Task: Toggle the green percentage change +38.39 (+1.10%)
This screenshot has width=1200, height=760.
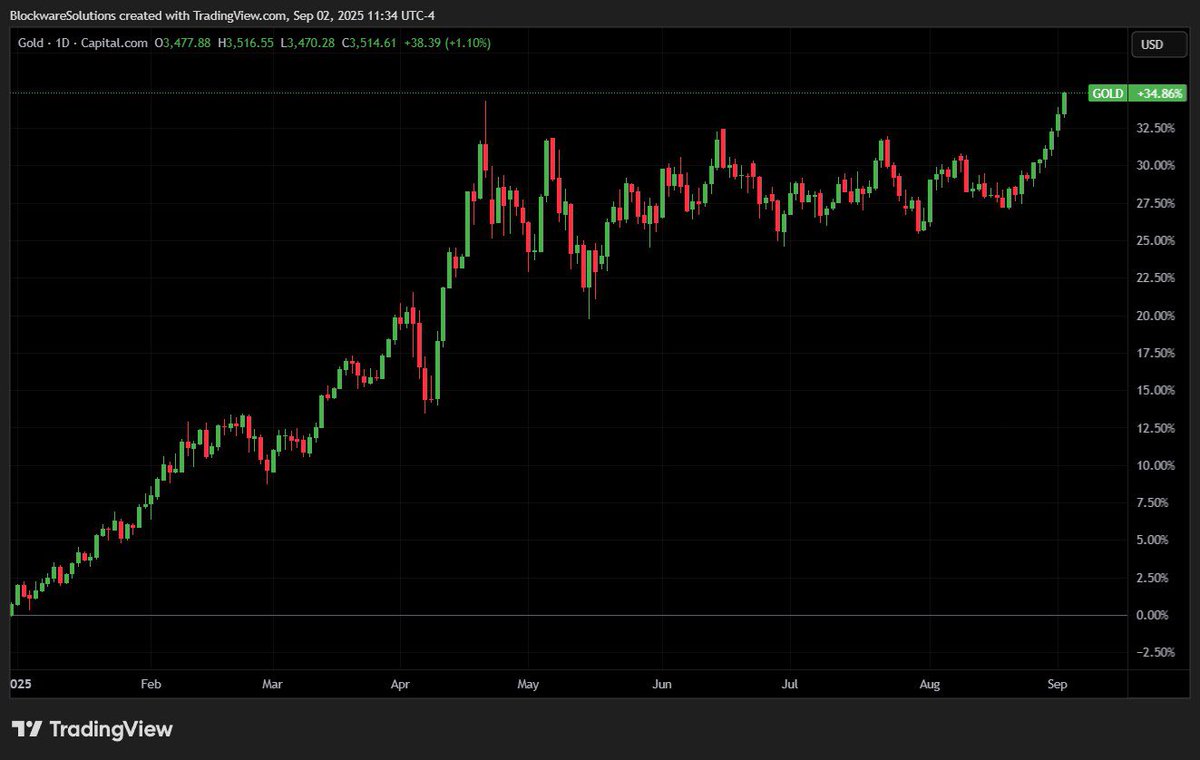Action: [449, 43]
